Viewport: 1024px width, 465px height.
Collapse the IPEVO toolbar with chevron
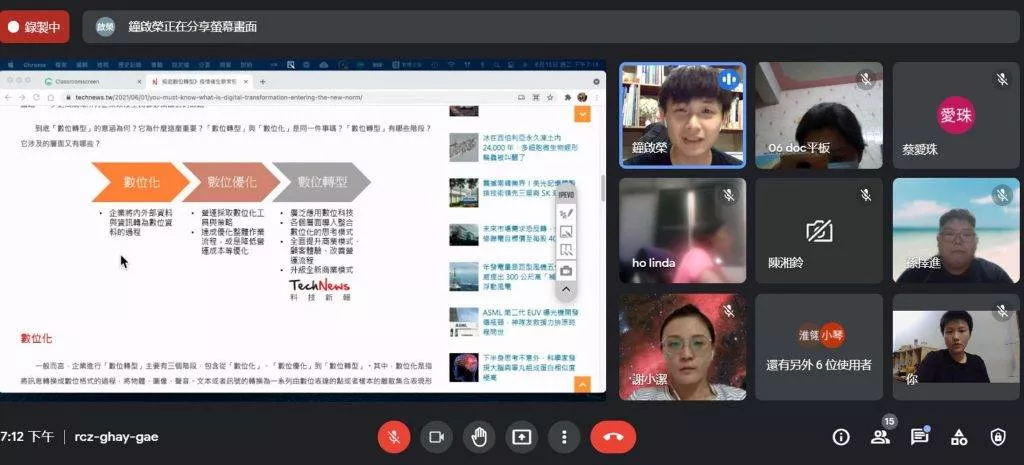coord(566,289)
